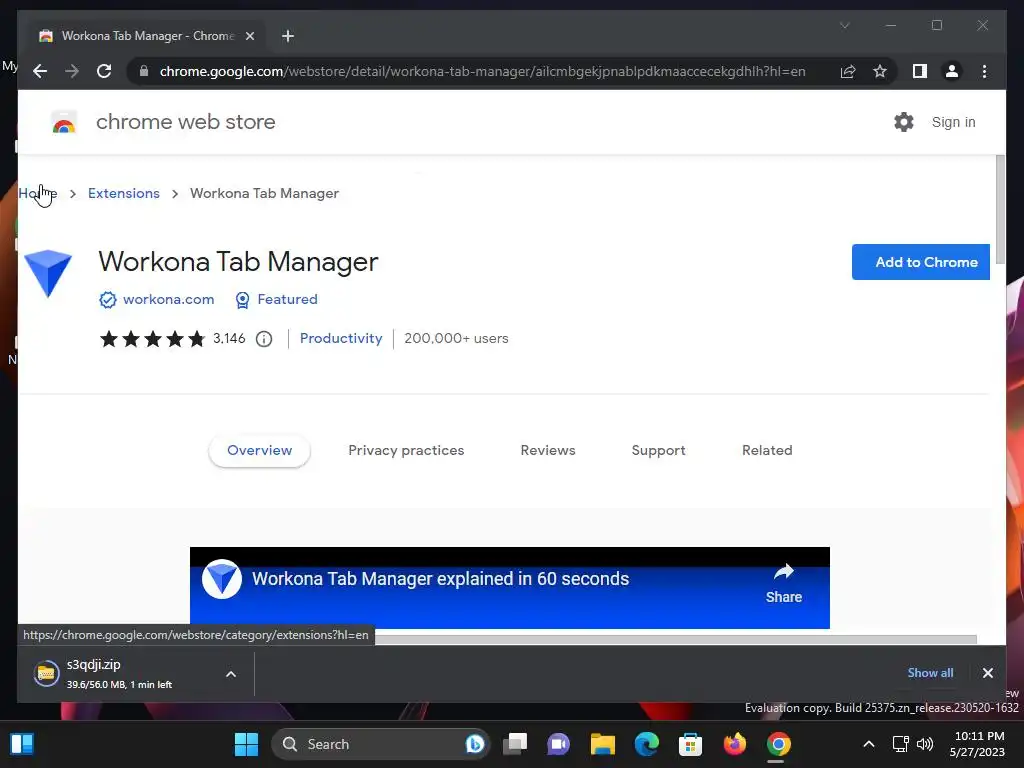Reload the Workona page
Viewport: 1024px width, 768px height.
point(104,71)
